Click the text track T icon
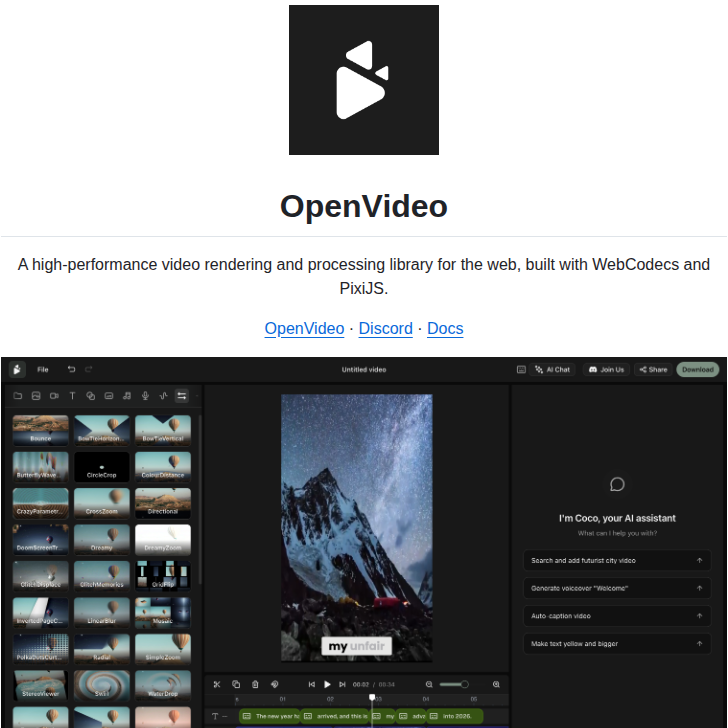 pos(215,716)
